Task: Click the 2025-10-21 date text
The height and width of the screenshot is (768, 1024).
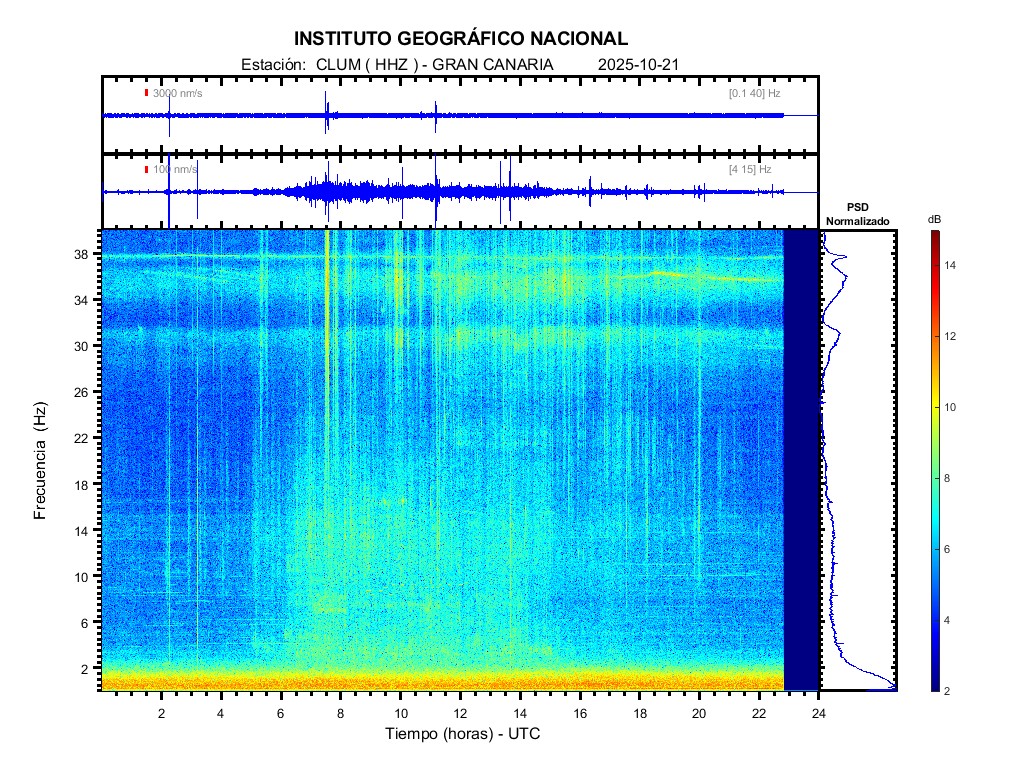Action: [639, 64]
